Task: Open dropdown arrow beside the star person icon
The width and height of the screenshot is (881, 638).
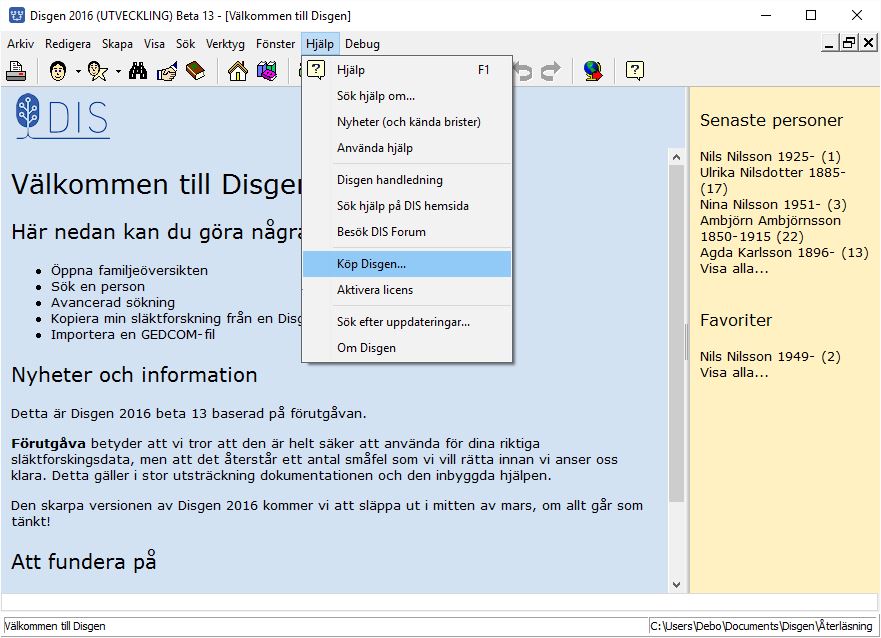Action: [118, 71]
